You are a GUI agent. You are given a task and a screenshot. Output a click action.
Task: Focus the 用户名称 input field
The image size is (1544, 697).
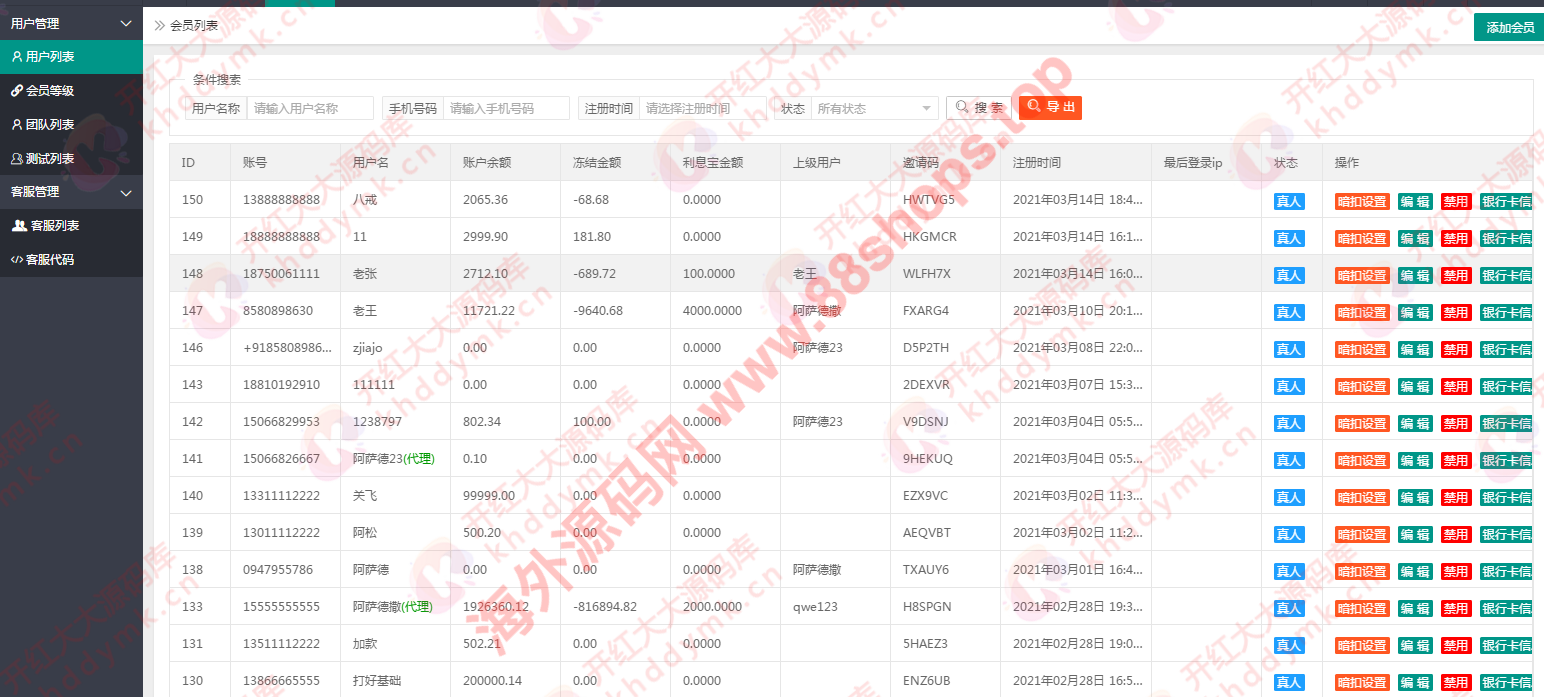coord(310,108)
